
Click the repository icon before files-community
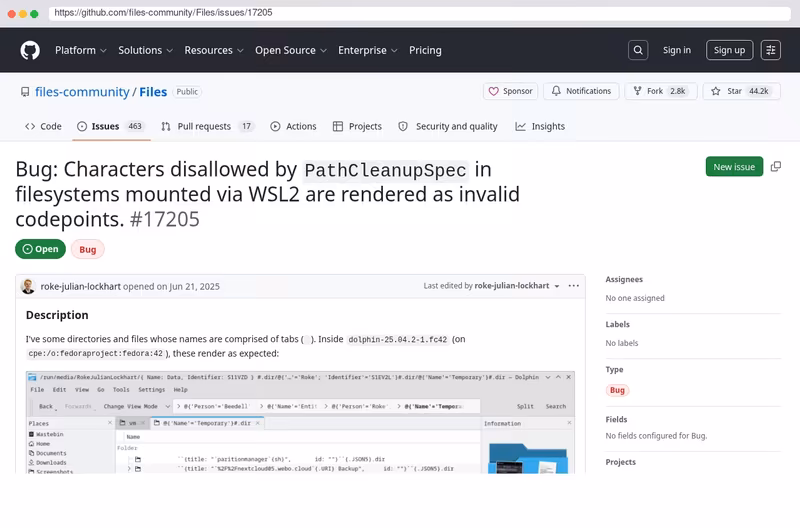24,92
